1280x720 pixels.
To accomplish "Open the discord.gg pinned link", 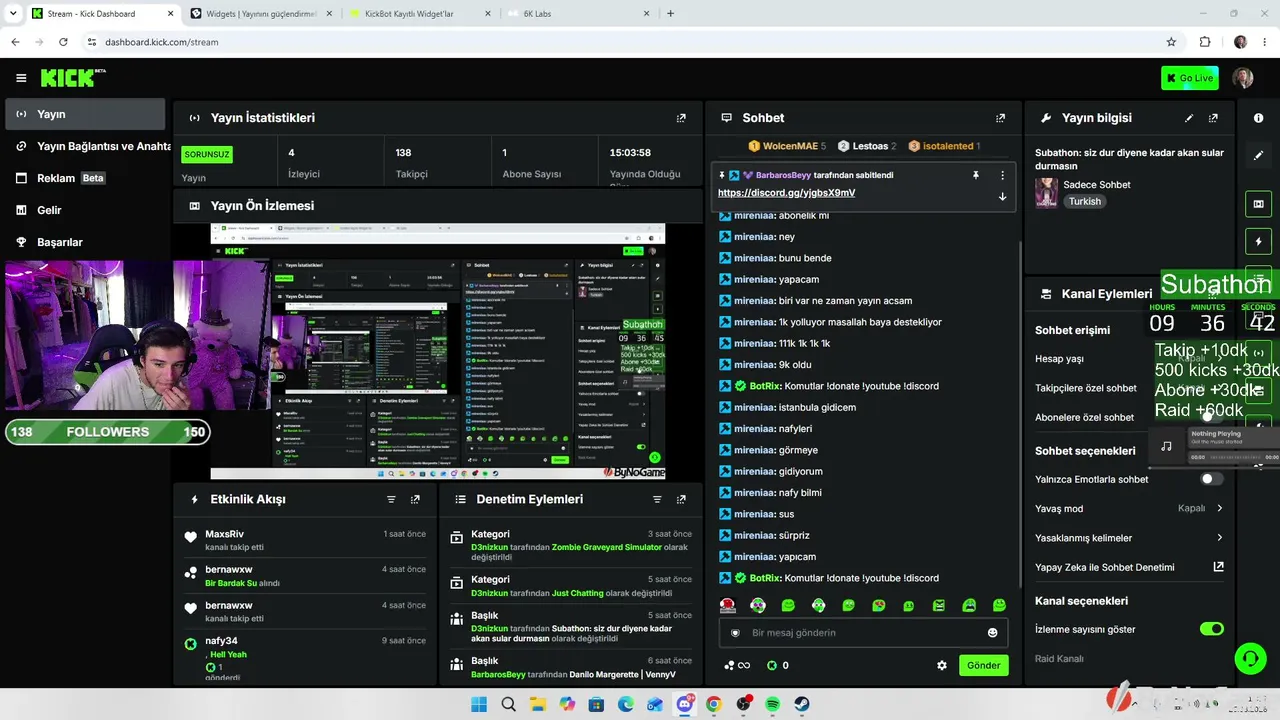I will 786,193.
